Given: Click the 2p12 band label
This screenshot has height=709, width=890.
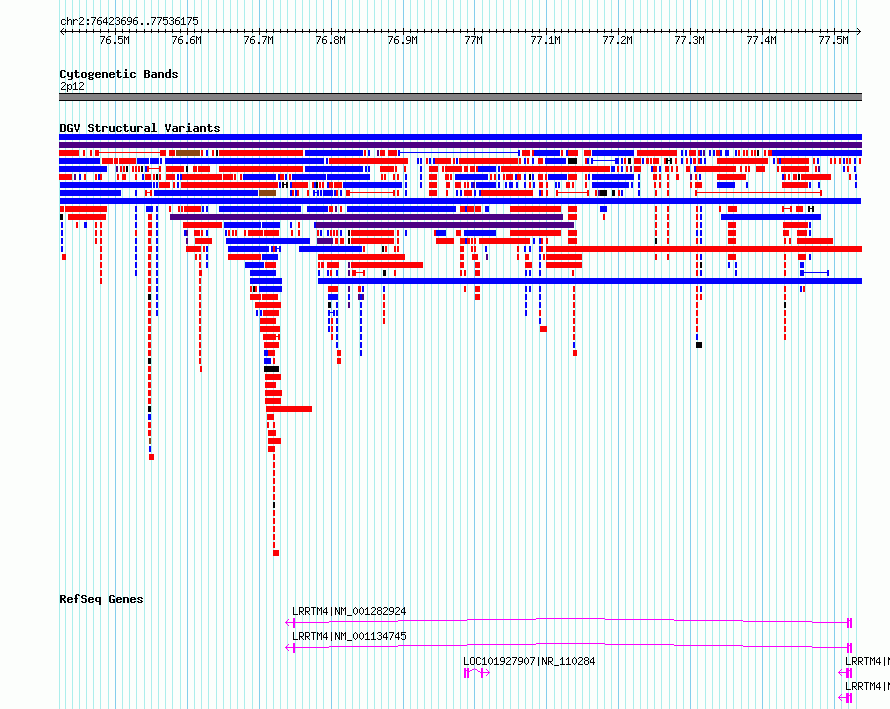Looking at the screenshot, I should [x=72, y=86].
